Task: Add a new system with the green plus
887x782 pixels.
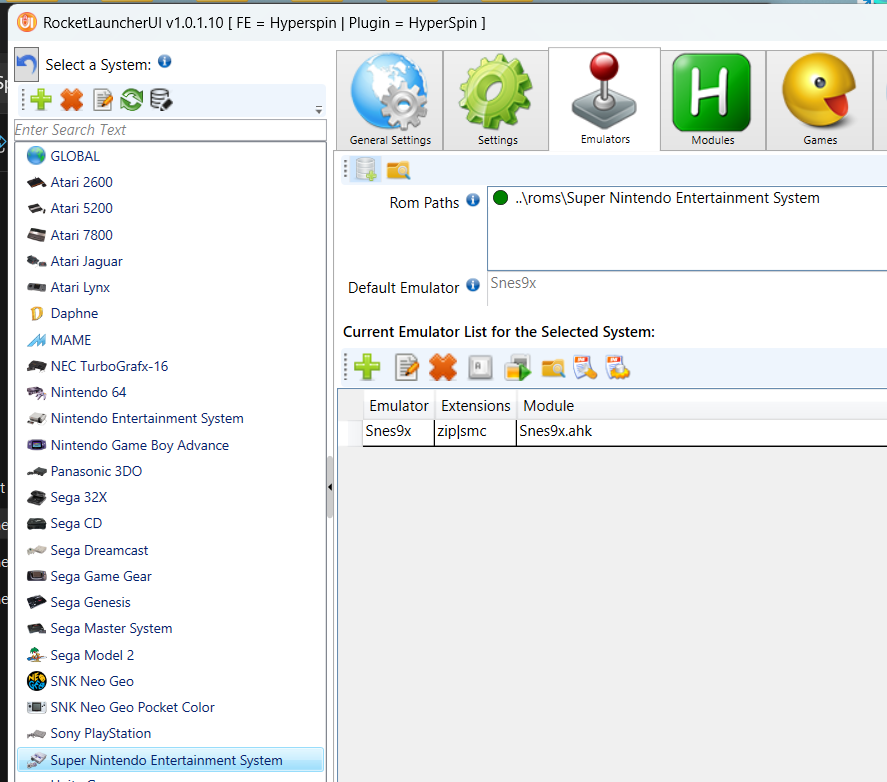Action: point(41,100)
